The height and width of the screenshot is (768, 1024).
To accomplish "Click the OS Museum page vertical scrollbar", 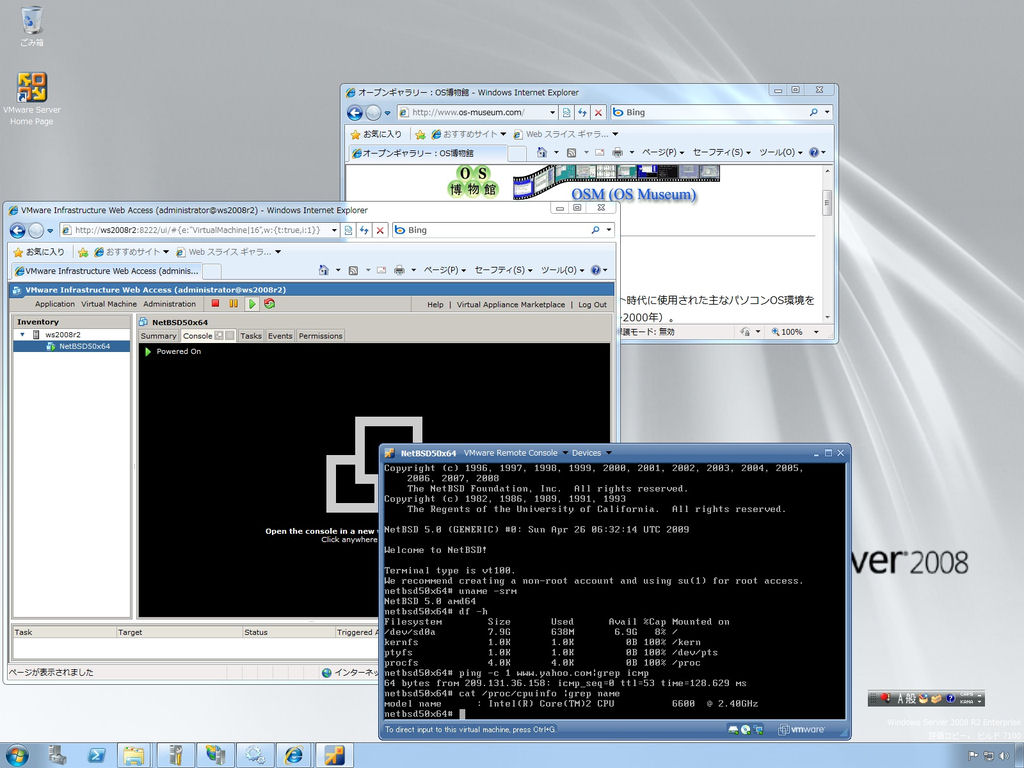I will tap(827, 243).
